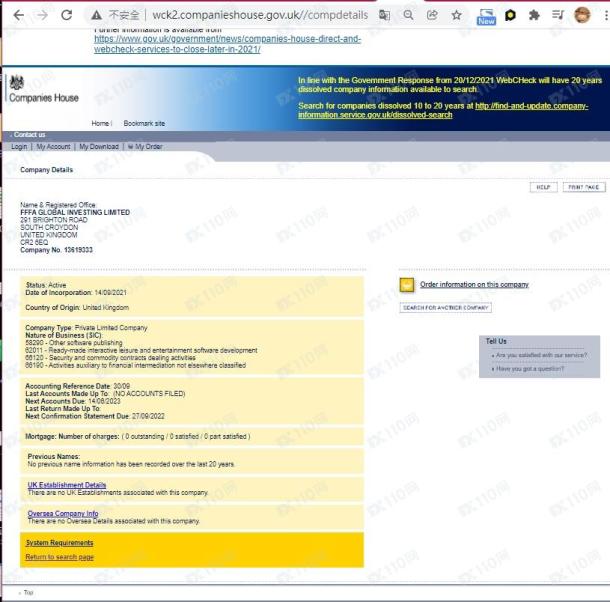Click company name FFFA GLOBAL INVESTING LIMITED
Screen dimensions: 610x602
click(x=75, y=212)
